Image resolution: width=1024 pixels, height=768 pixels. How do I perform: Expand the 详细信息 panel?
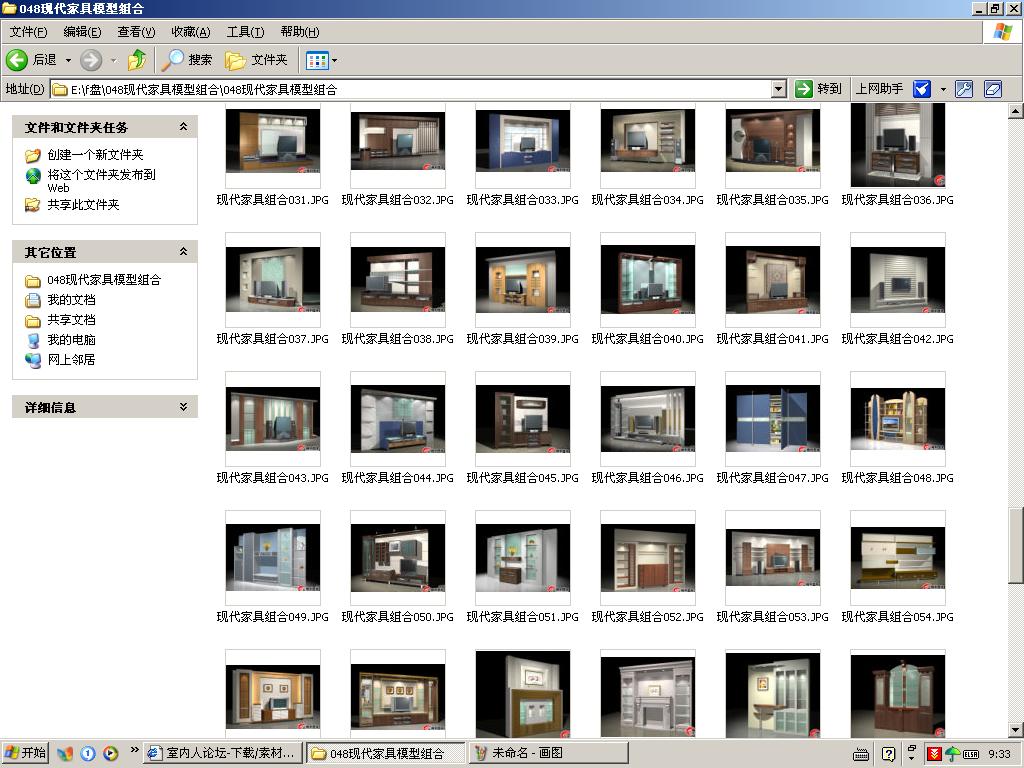click(x=184, y=407)
